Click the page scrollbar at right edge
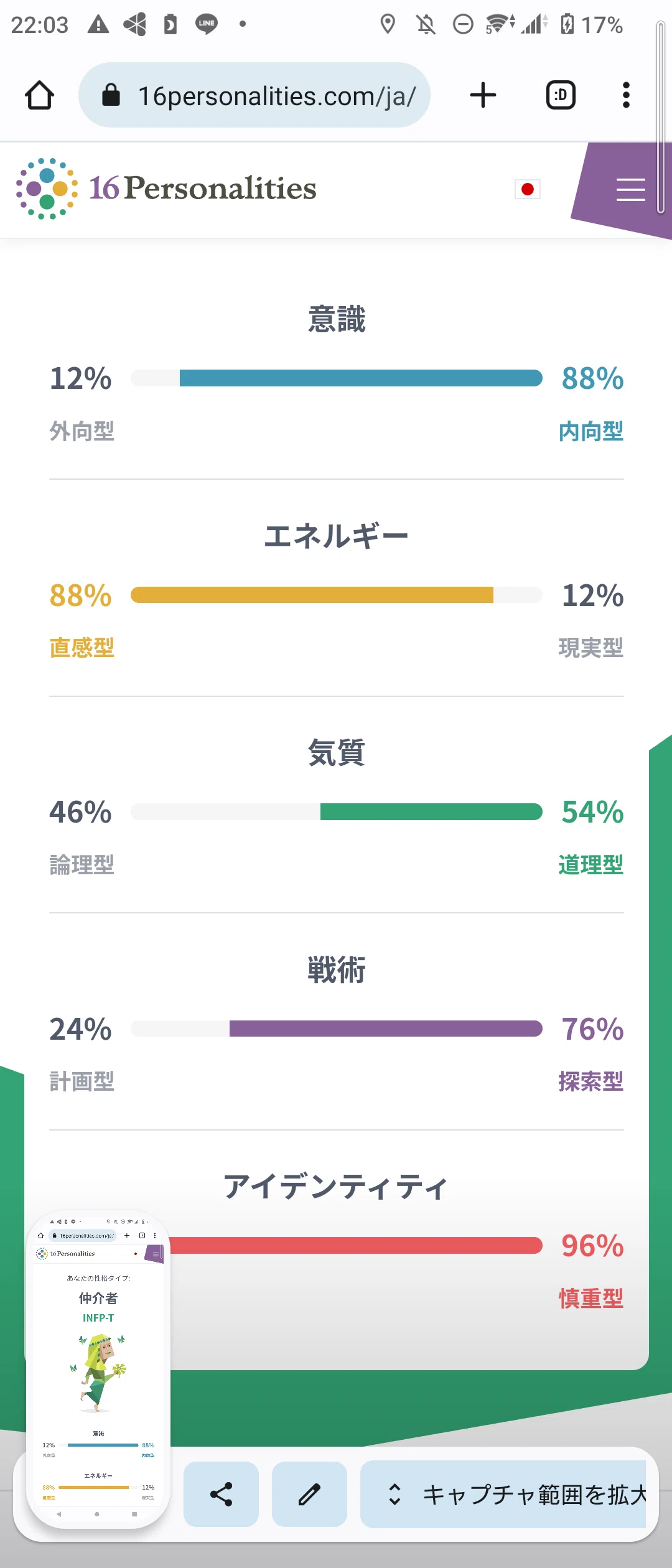672x1568 pixels. pyautogui.click(x=661, y=118)
